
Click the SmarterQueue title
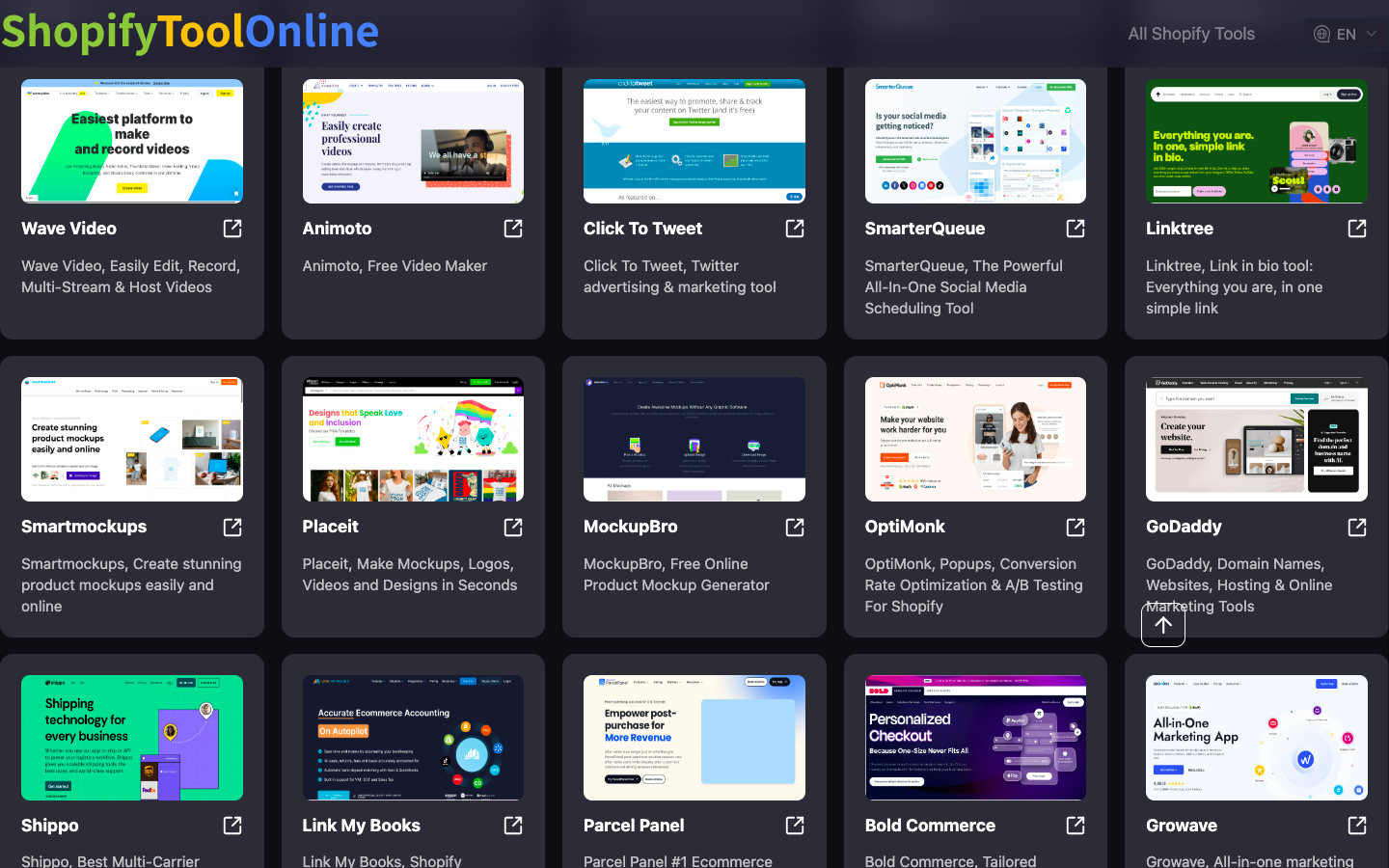(x=925, y=229)
